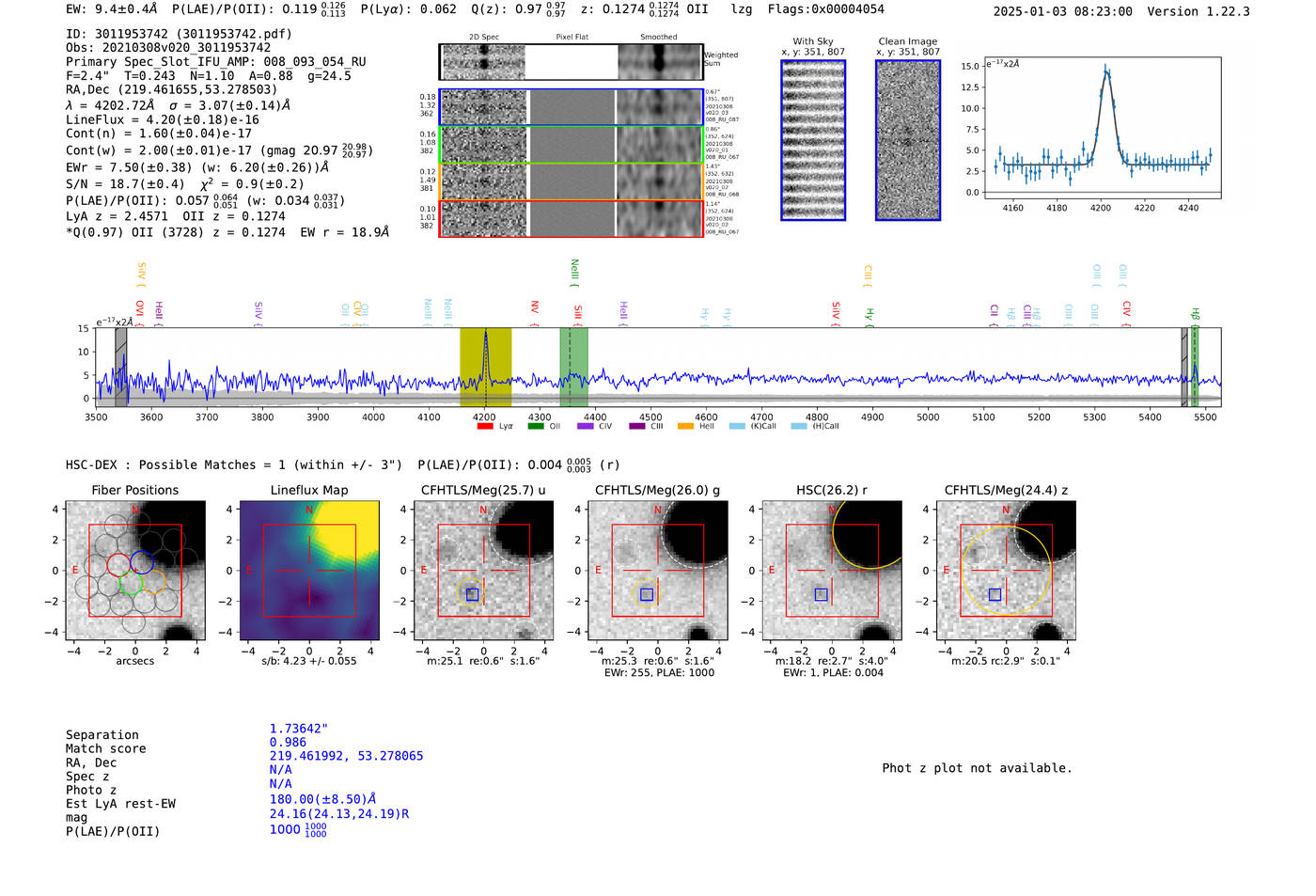Screen dimensions: 1316x896
Task: Open the CFHTLS/Meg(24.4) z image
Action: coord(1006,571)
